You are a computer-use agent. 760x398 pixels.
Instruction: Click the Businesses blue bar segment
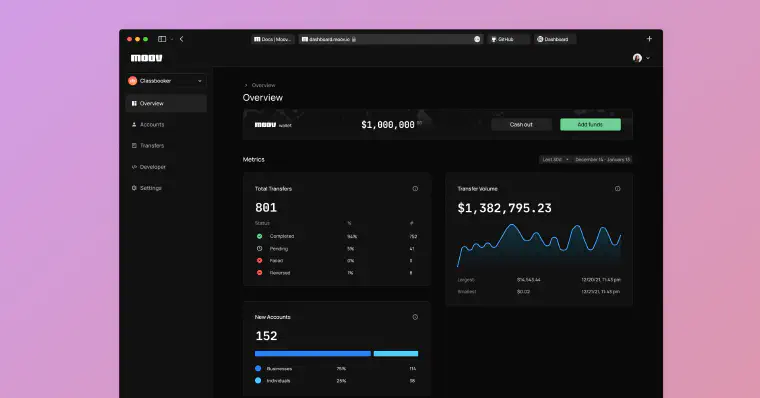[313, 354]
